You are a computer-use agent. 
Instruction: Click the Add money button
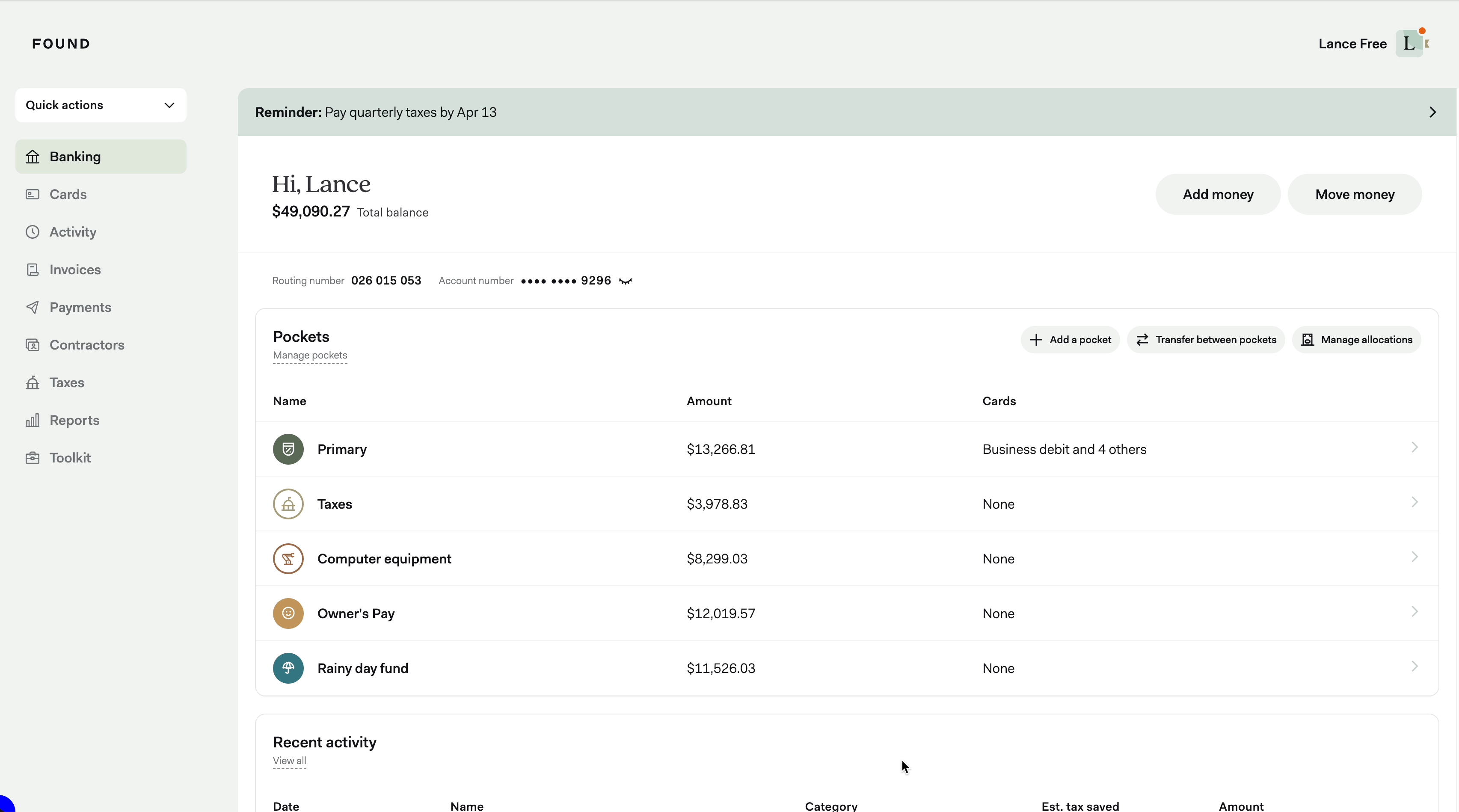tap(1218, 194)
